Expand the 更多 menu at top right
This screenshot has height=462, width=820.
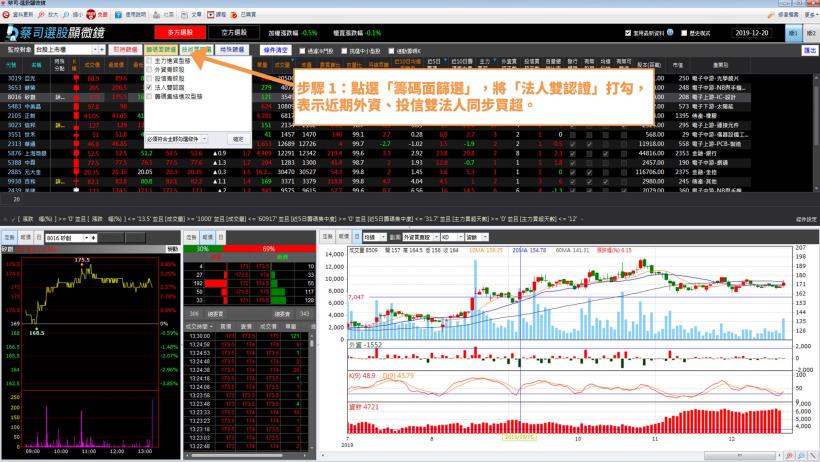[x=812, y=15]
